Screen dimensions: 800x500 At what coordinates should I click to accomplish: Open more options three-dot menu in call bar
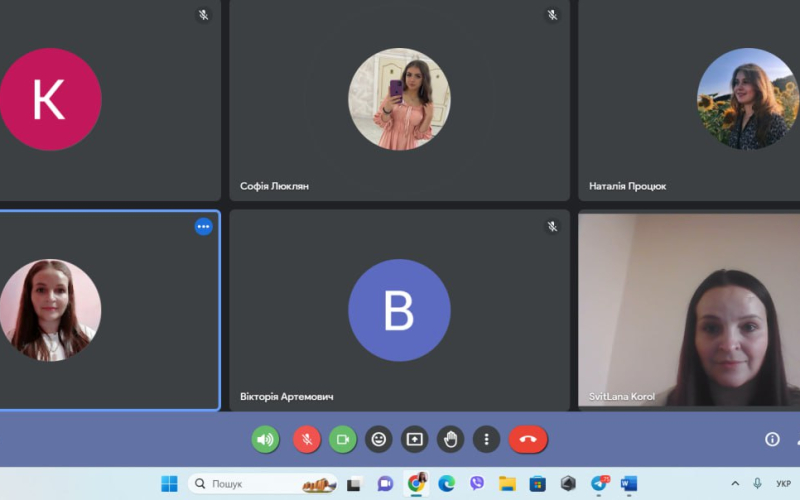pyautogui.click(x=486, y=439)
